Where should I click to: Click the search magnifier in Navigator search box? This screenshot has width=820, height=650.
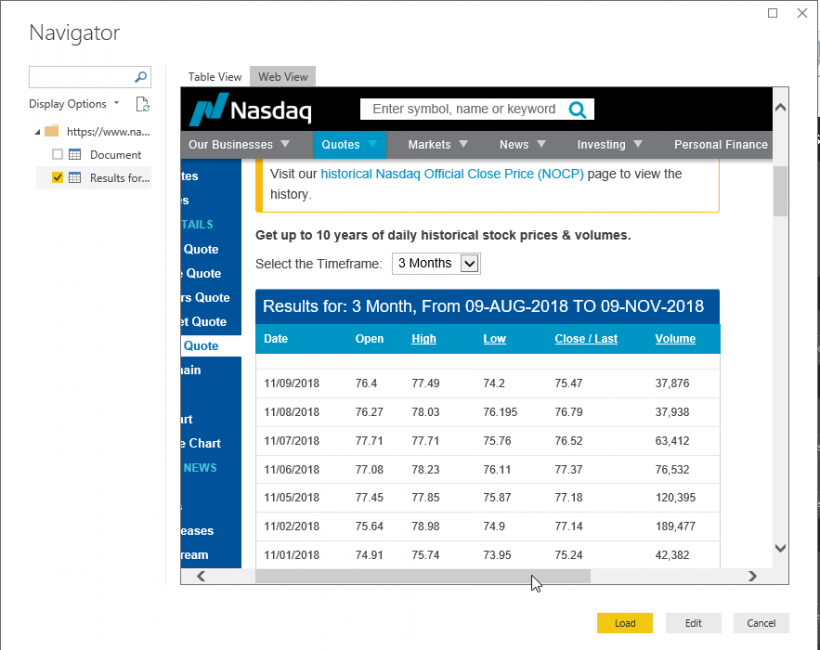click(x=140, y=77)
